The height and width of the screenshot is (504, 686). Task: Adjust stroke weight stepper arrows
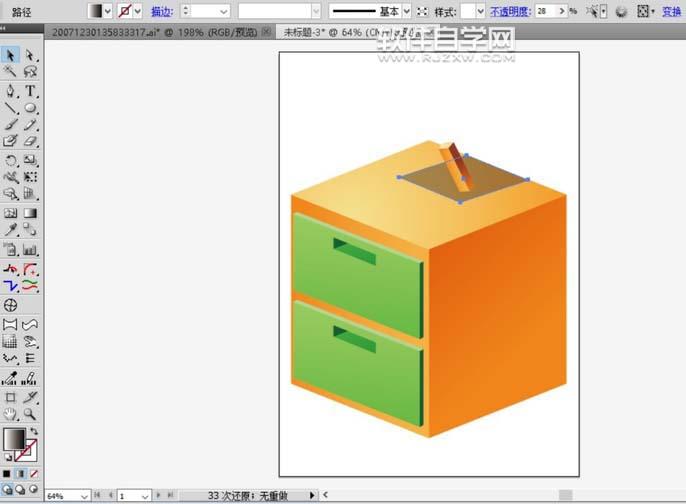pos(186,11)
